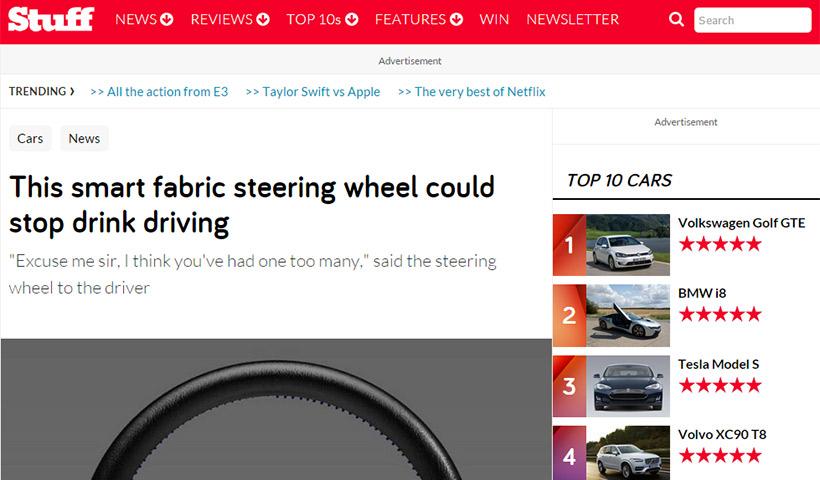Open the WIN menu item

(494, 19)
